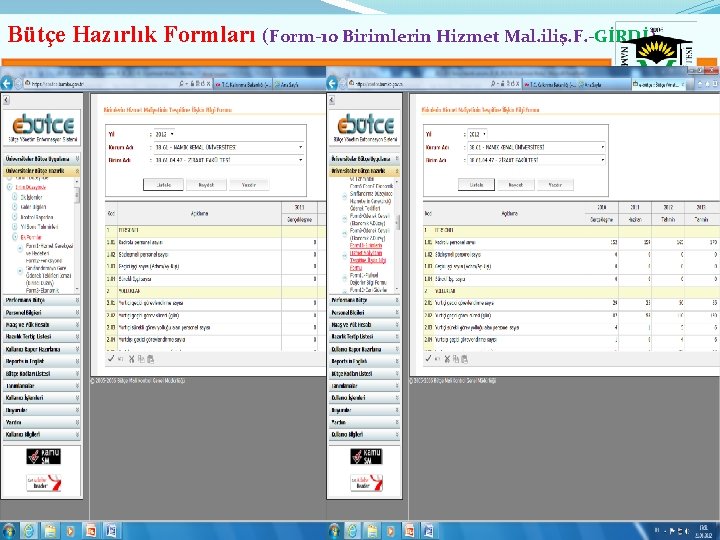
Task: Open File Explorer from the left taskbar
Action: coord(50,531)
